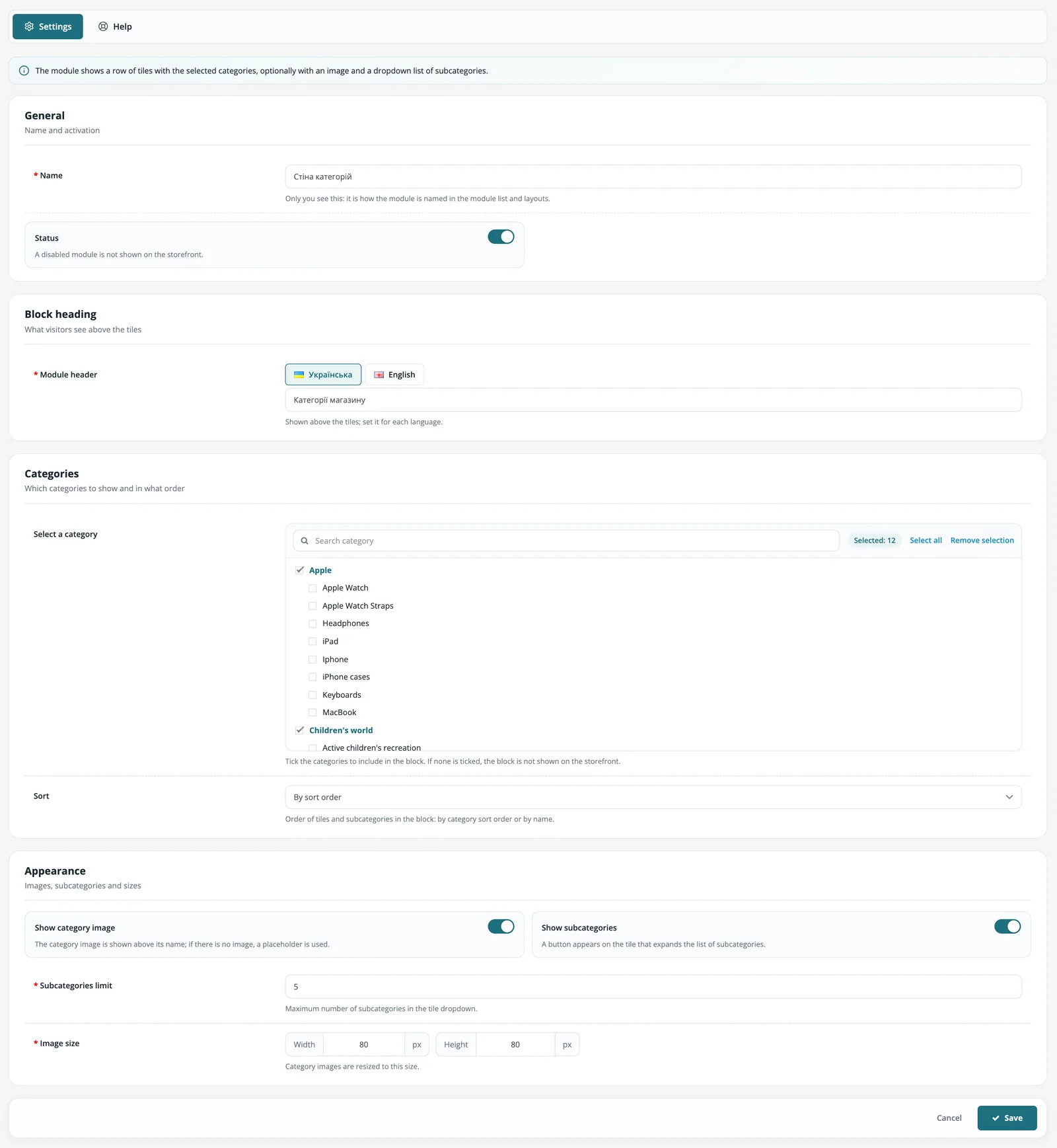Image resolution: width=1057 pixels, height=1148 pixels.
Task: Click the image Height field
Action: [x=515, y=1045]
